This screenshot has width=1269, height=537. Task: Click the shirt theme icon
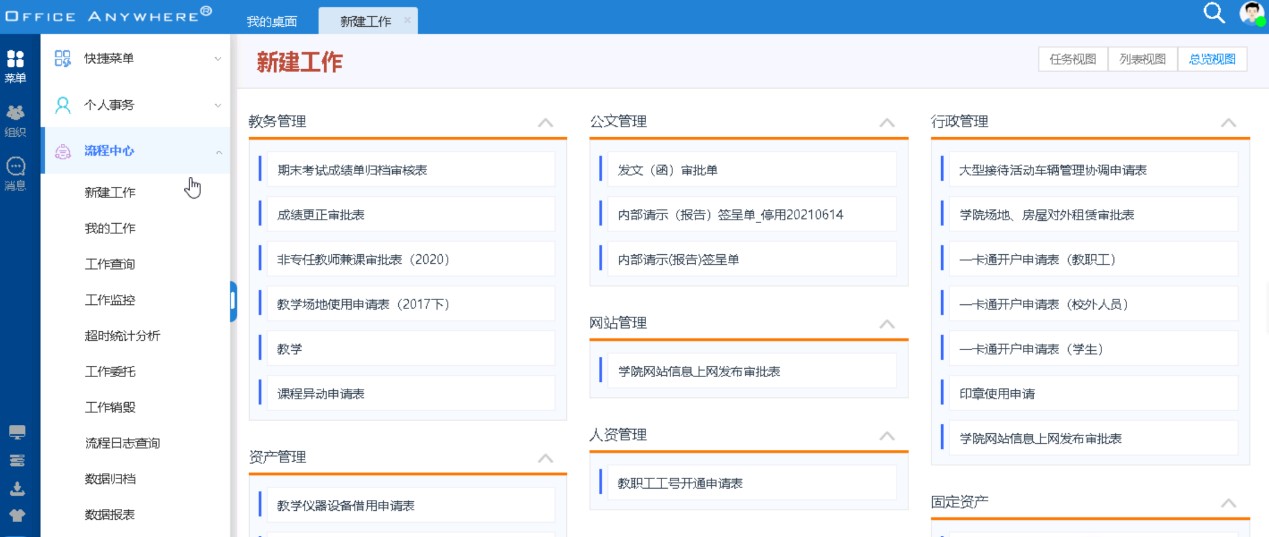[x=17, y=516]
